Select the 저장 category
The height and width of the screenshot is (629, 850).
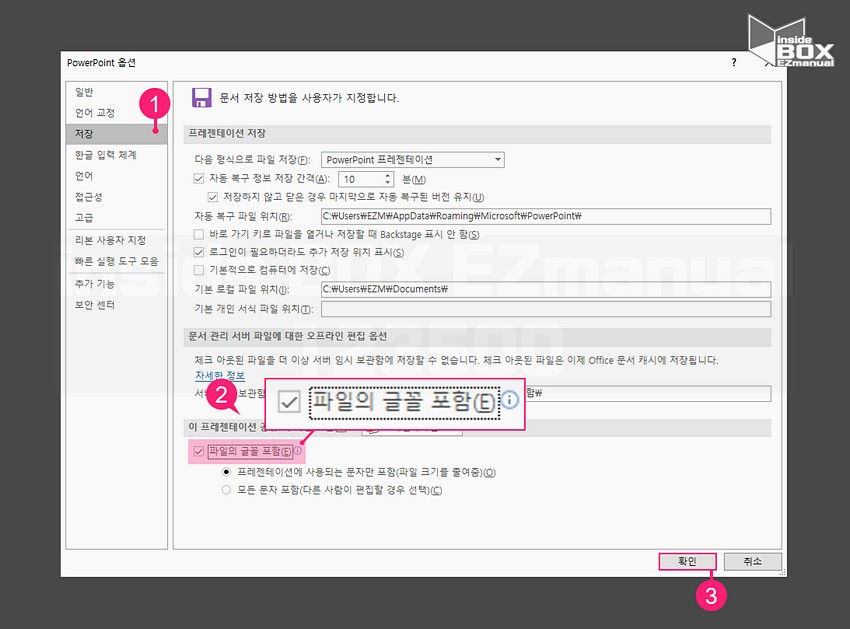click(117, 134)
